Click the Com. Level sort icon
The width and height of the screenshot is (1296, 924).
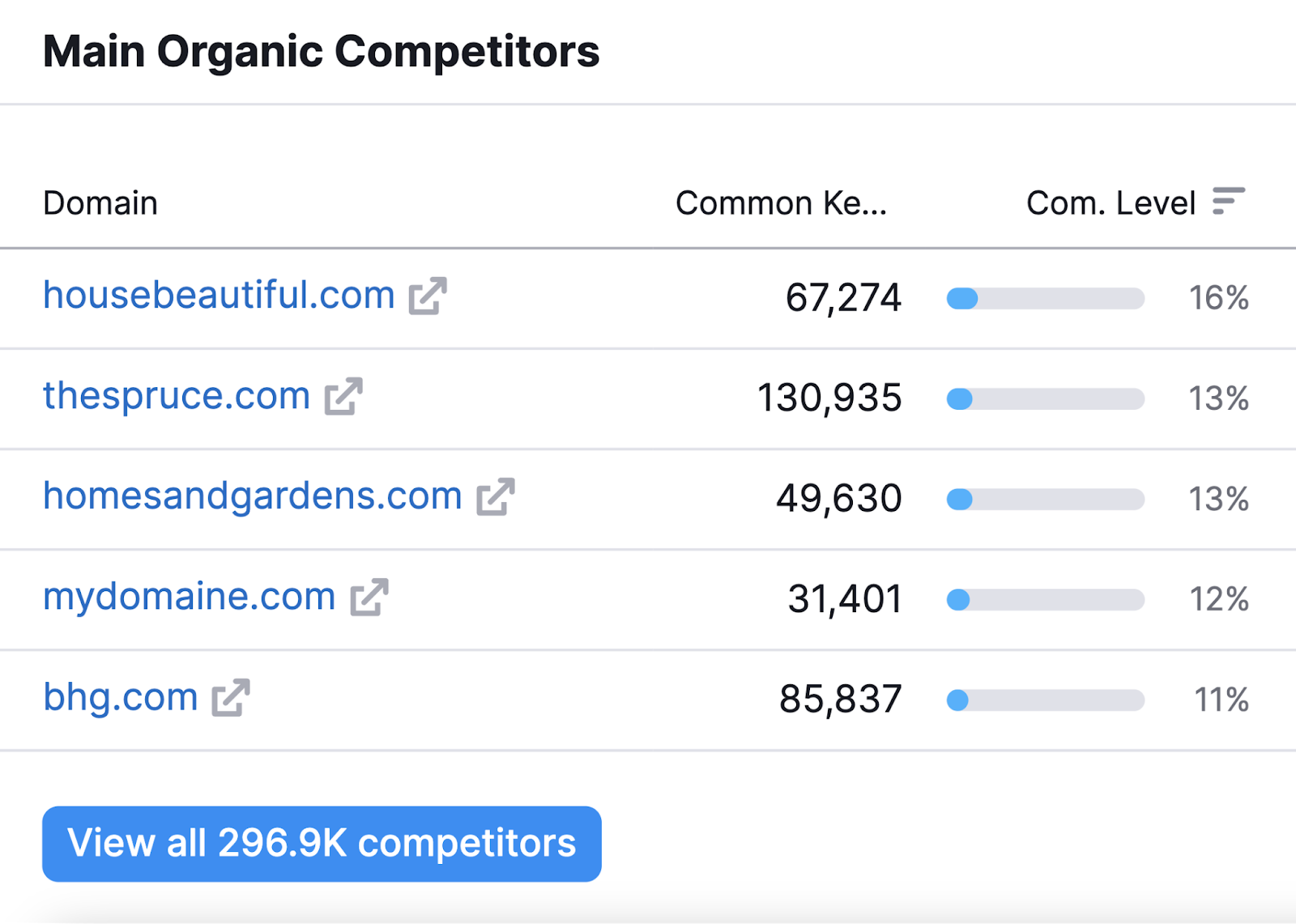[1228, 201]
